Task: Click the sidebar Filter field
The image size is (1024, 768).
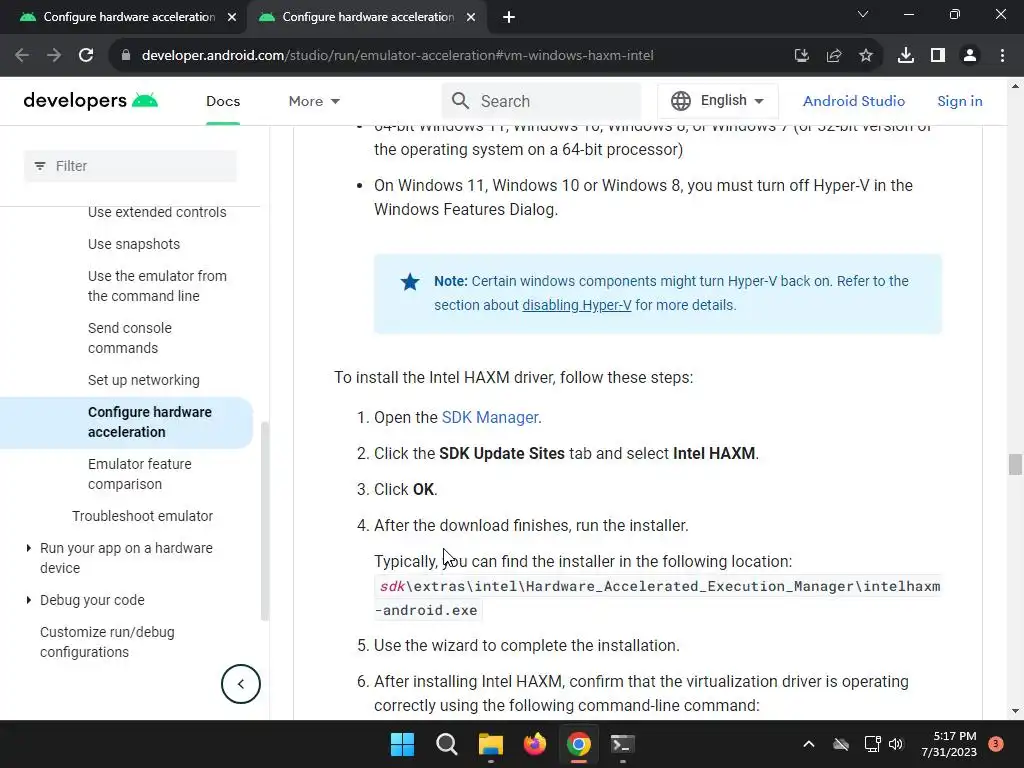Action: (131, 166)
